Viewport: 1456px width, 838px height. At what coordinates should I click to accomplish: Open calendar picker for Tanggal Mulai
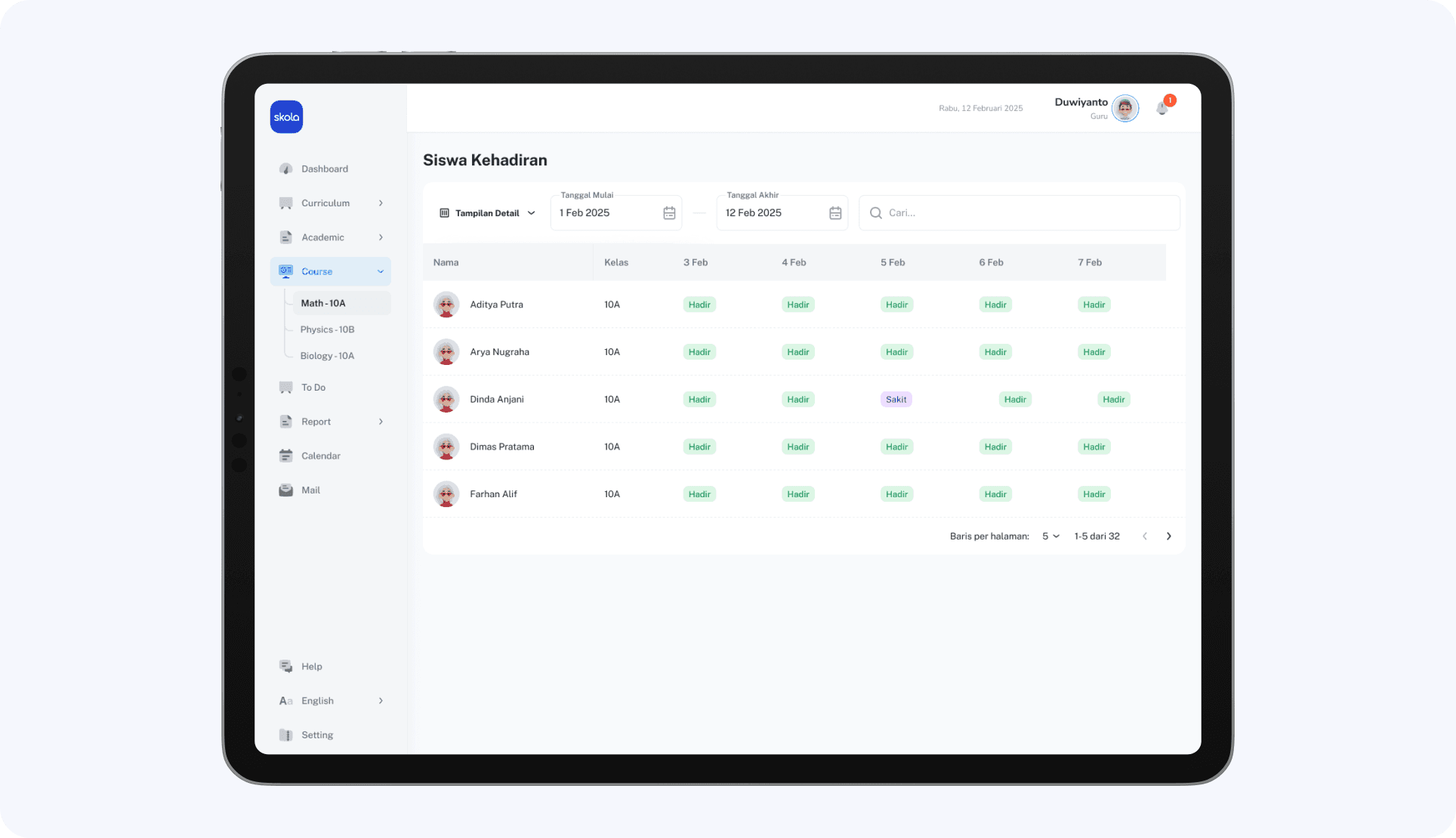[x=669, y=213]
